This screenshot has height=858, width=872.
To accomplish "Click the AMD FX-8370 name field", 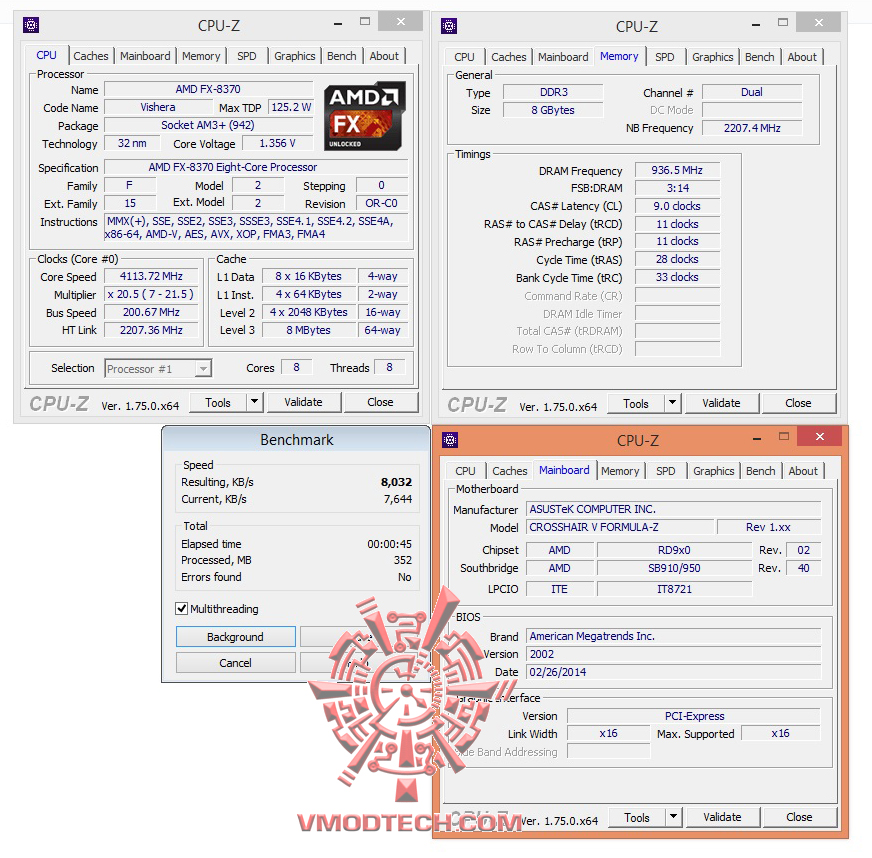I will (x=209, y=89).
